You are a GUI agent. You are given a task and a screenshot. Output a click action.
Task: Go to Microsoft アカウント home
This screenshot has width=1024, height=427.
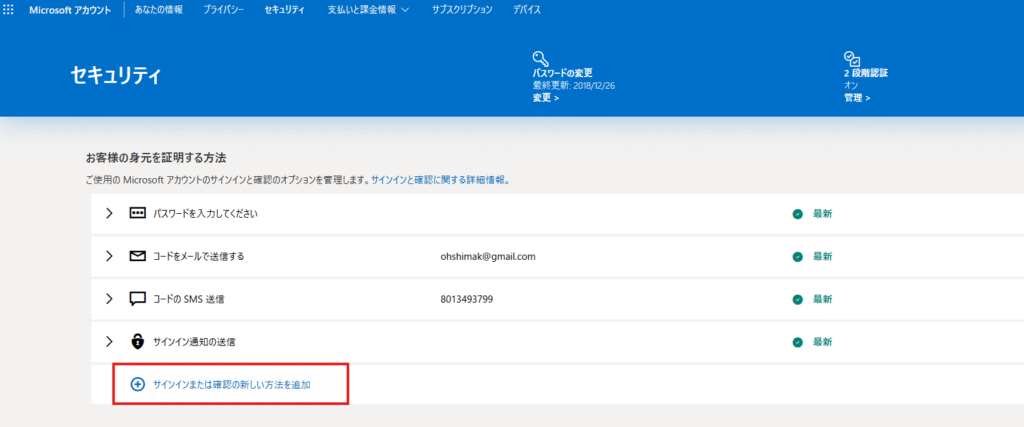pos(70,10)
